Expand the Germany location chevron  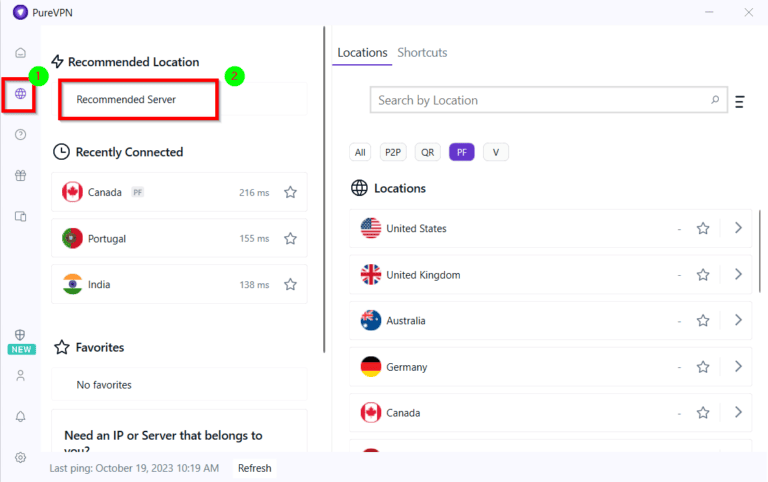tap(738, 366)
